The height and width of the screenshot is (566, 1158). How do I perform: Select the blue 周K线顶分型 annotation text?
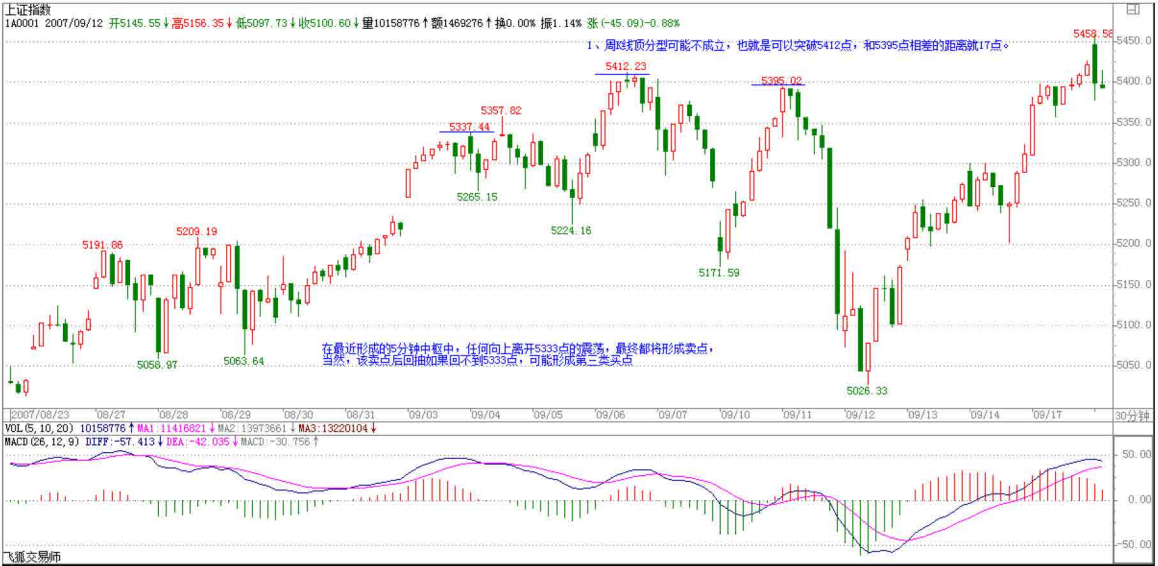[796, 46]
